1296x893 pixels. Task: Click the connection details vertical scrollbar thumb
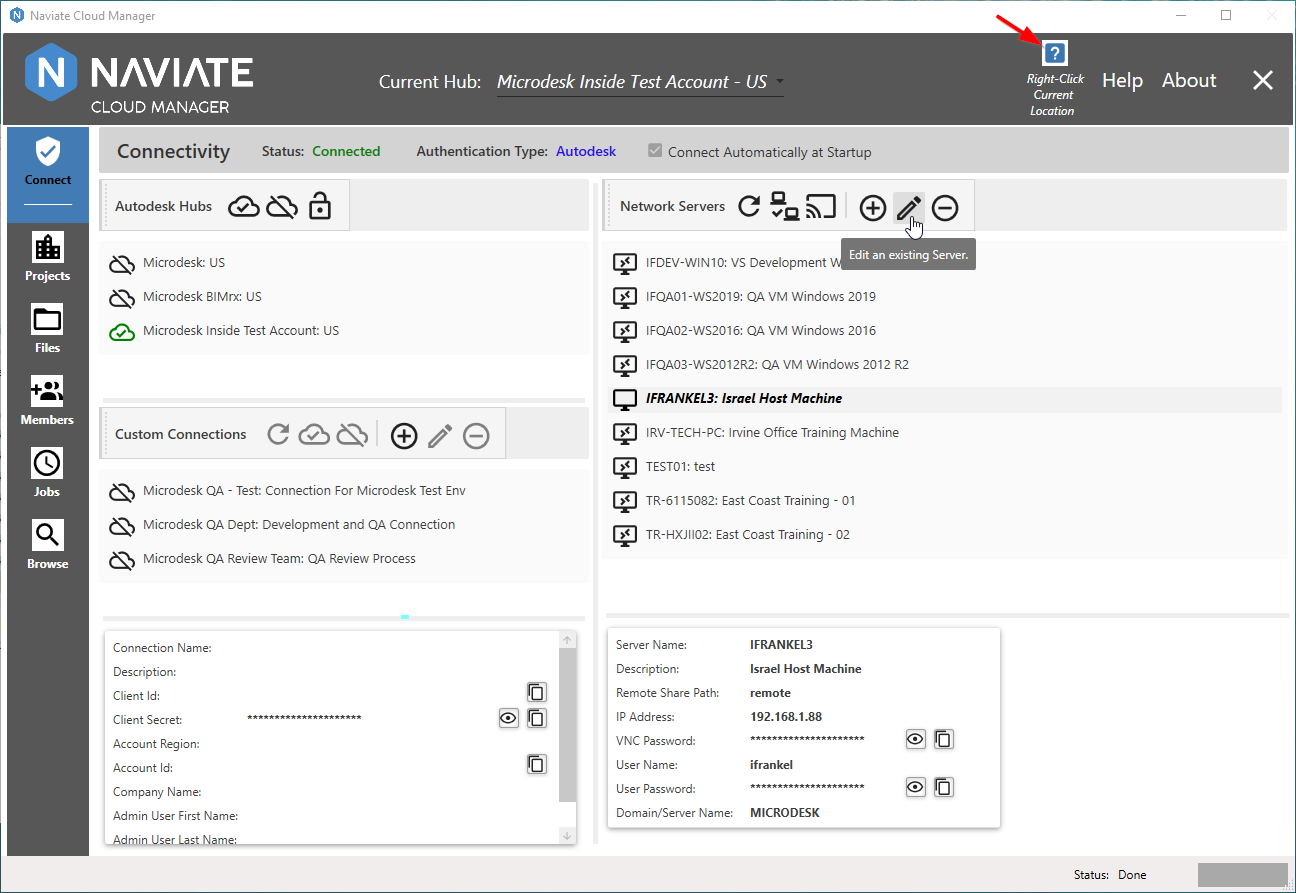pos(567,725)
